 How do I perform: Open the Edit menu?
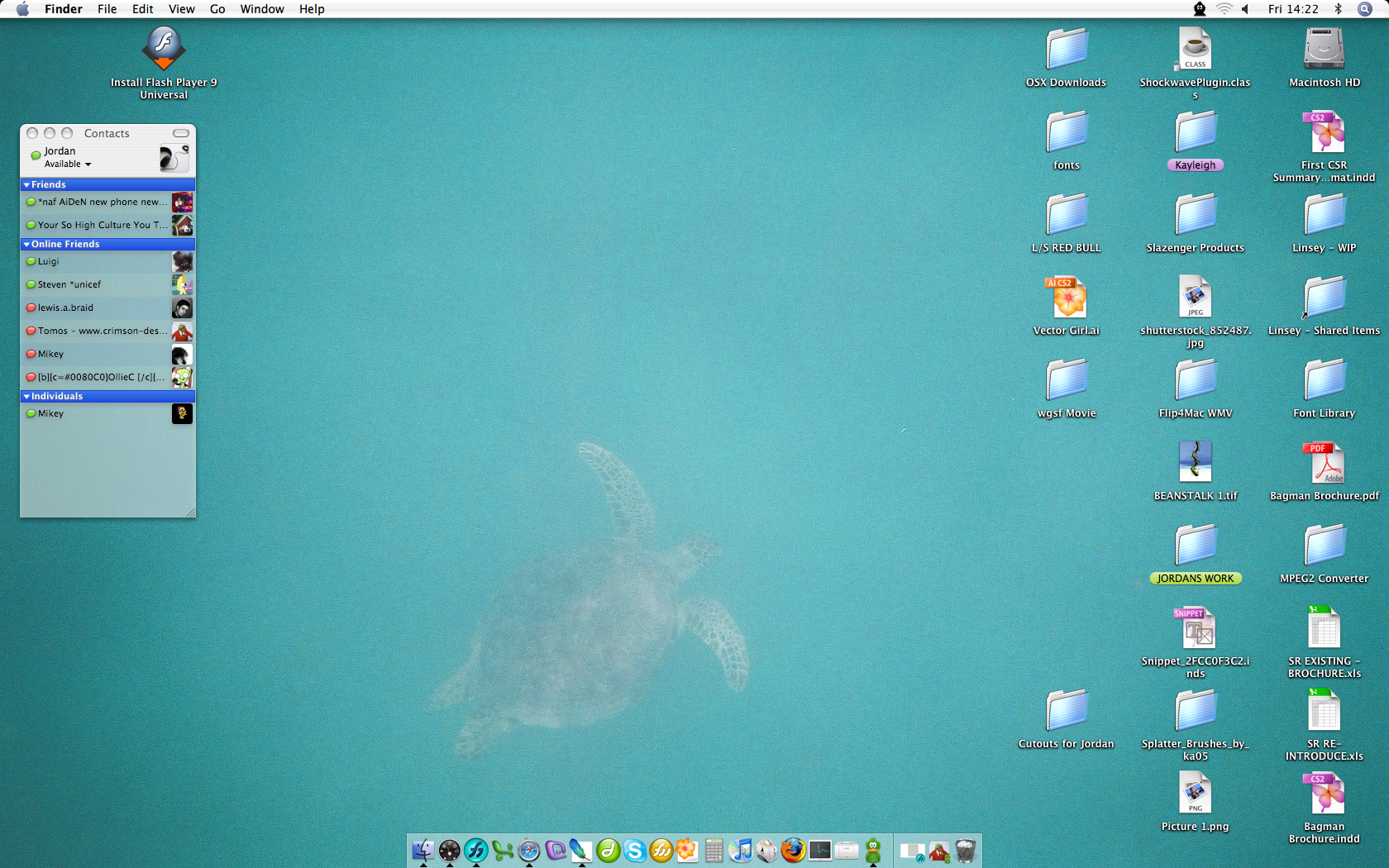pos(143,9)
